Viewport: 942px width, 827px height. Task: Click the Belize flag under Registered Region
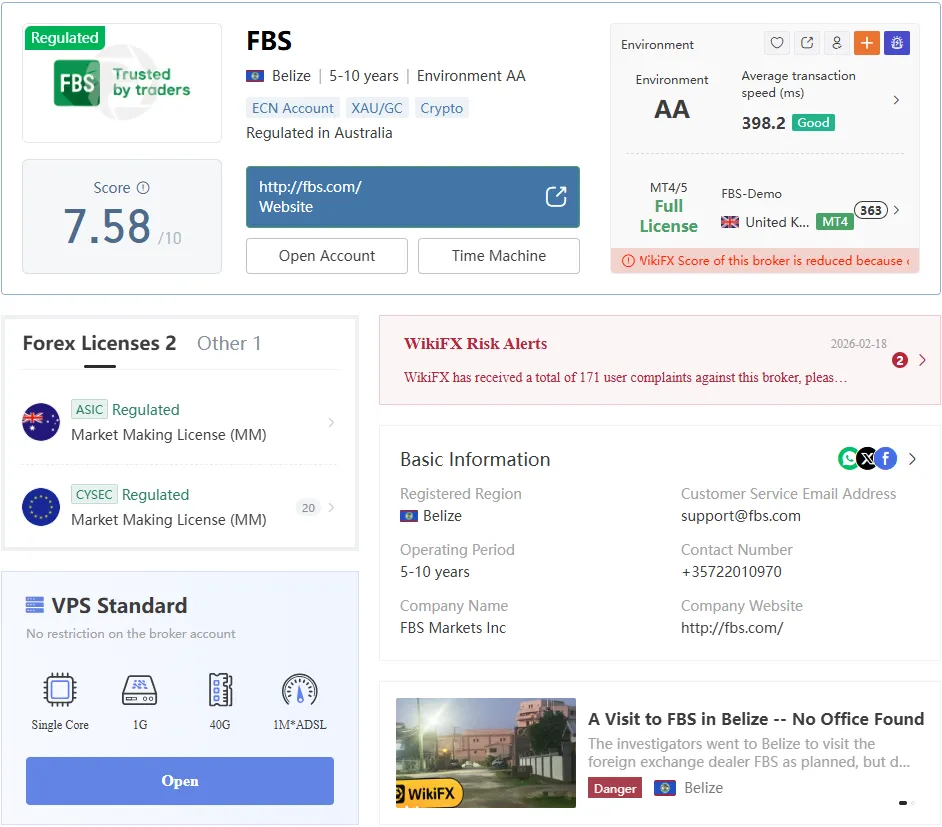pyautogui.click(x=409, y=516)
